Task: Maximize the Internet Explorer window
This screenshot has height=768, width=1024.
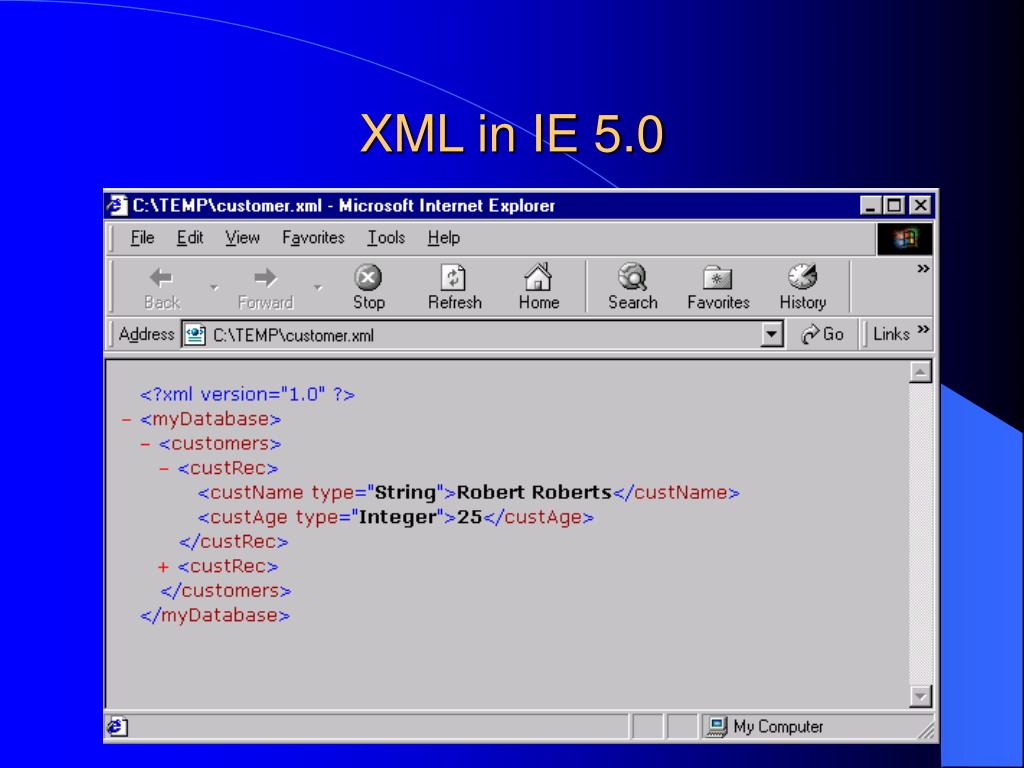Action: tap(894, 206)
